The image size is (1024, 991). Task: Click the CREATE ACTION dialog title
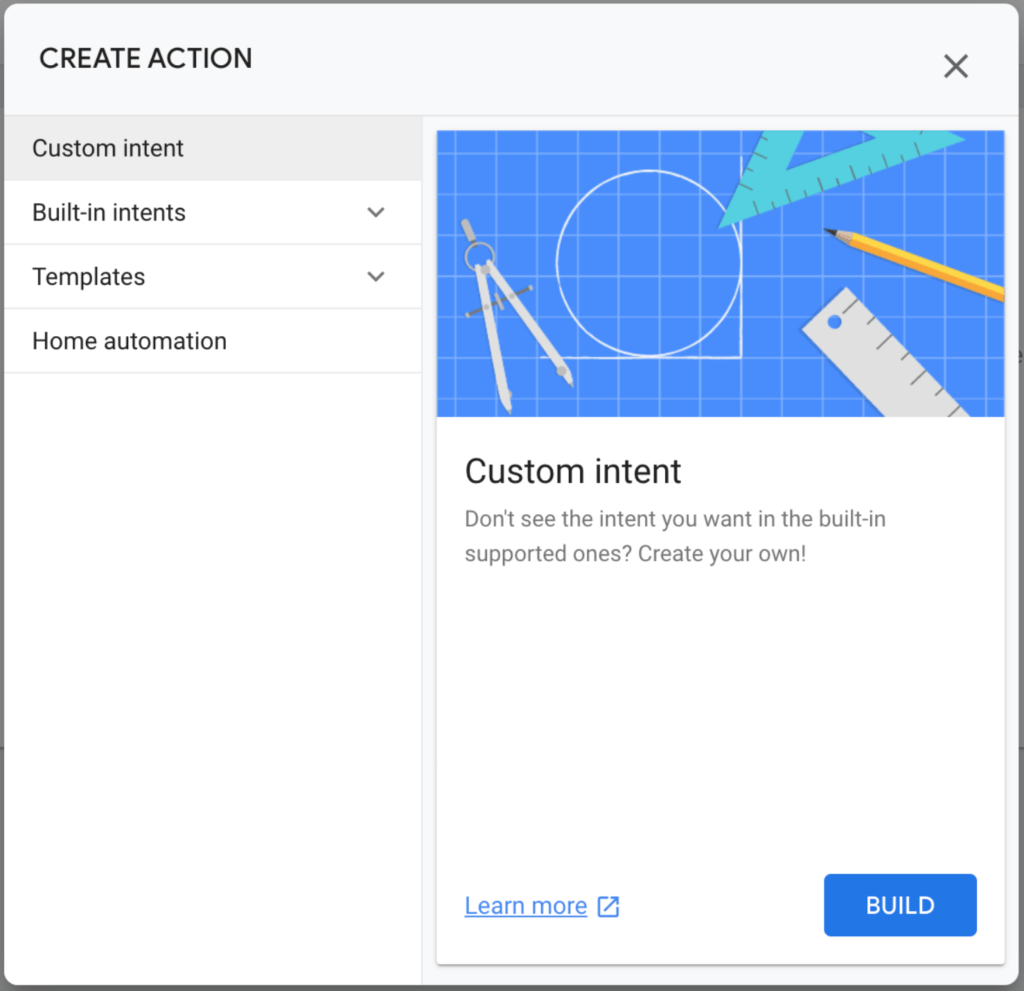tap(146, 59)
